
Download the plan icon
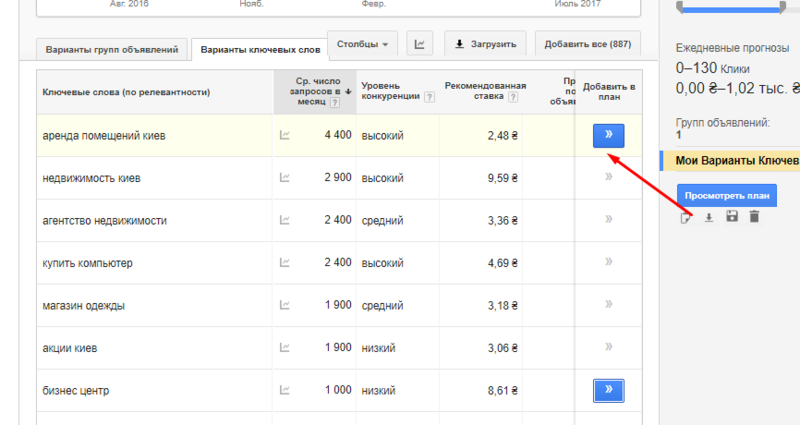[709, 218]
